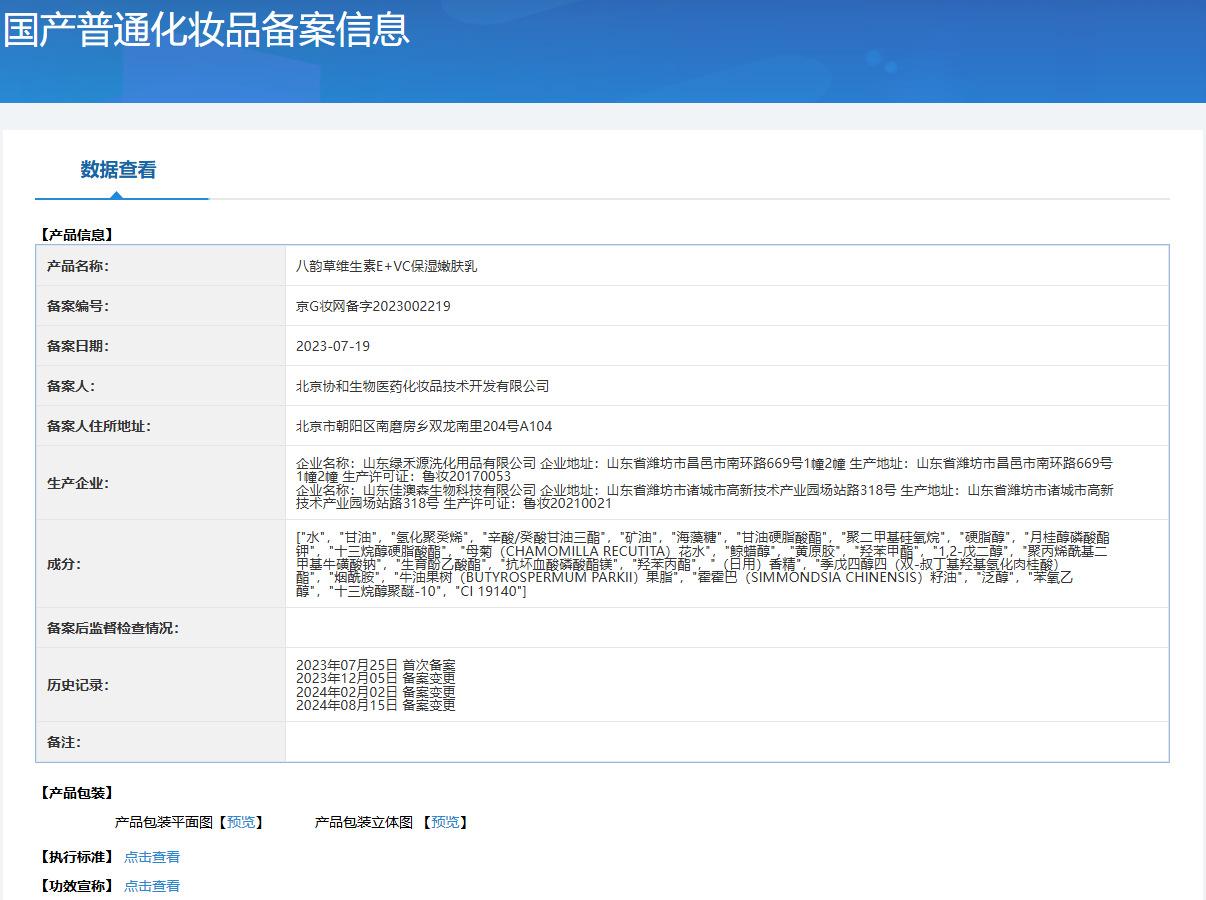This screenshot has width=1206, height=900.
Task: Click the filing date 2023-07-19
Action: [x=333, y=346]
